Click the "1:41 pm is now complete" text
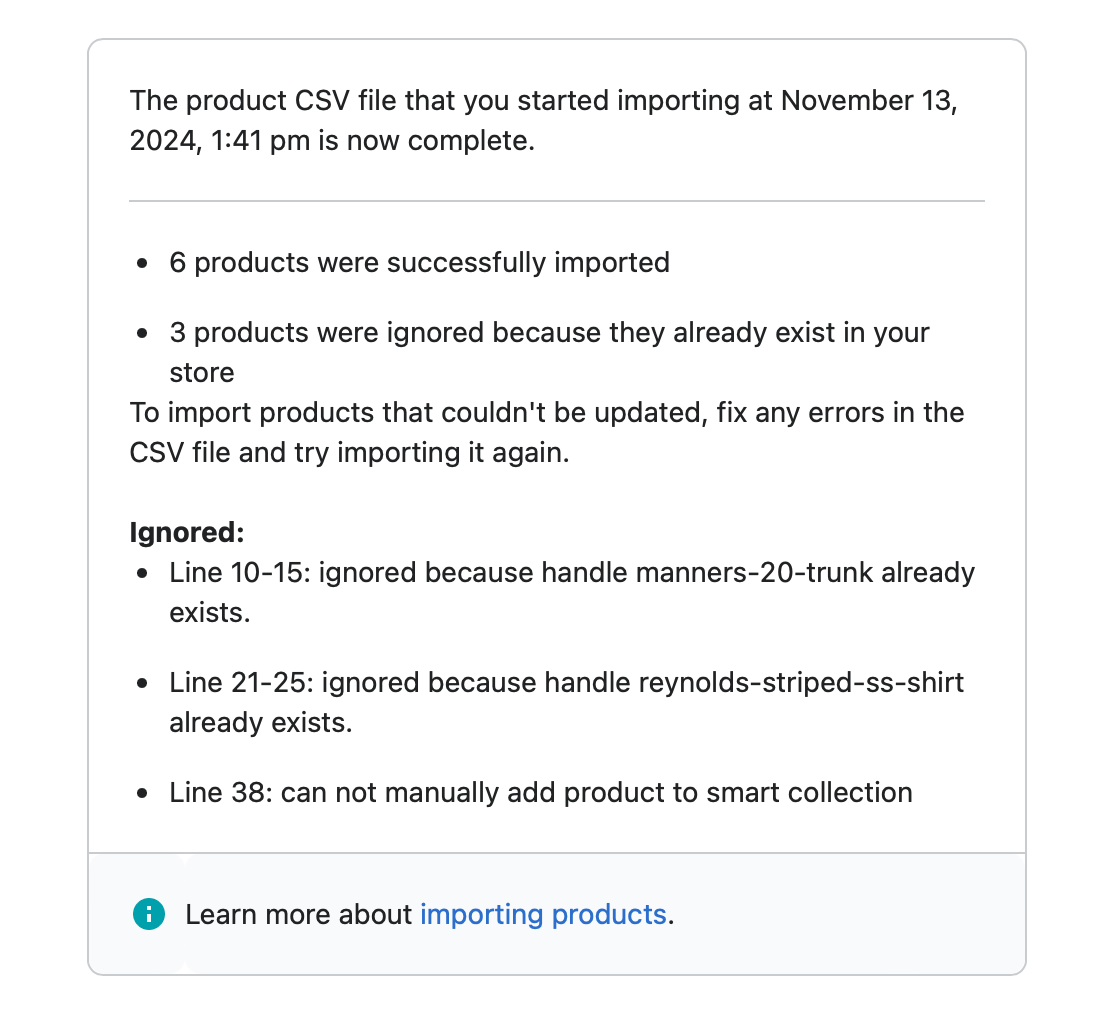The image size is (1112, 1010). 373,141
